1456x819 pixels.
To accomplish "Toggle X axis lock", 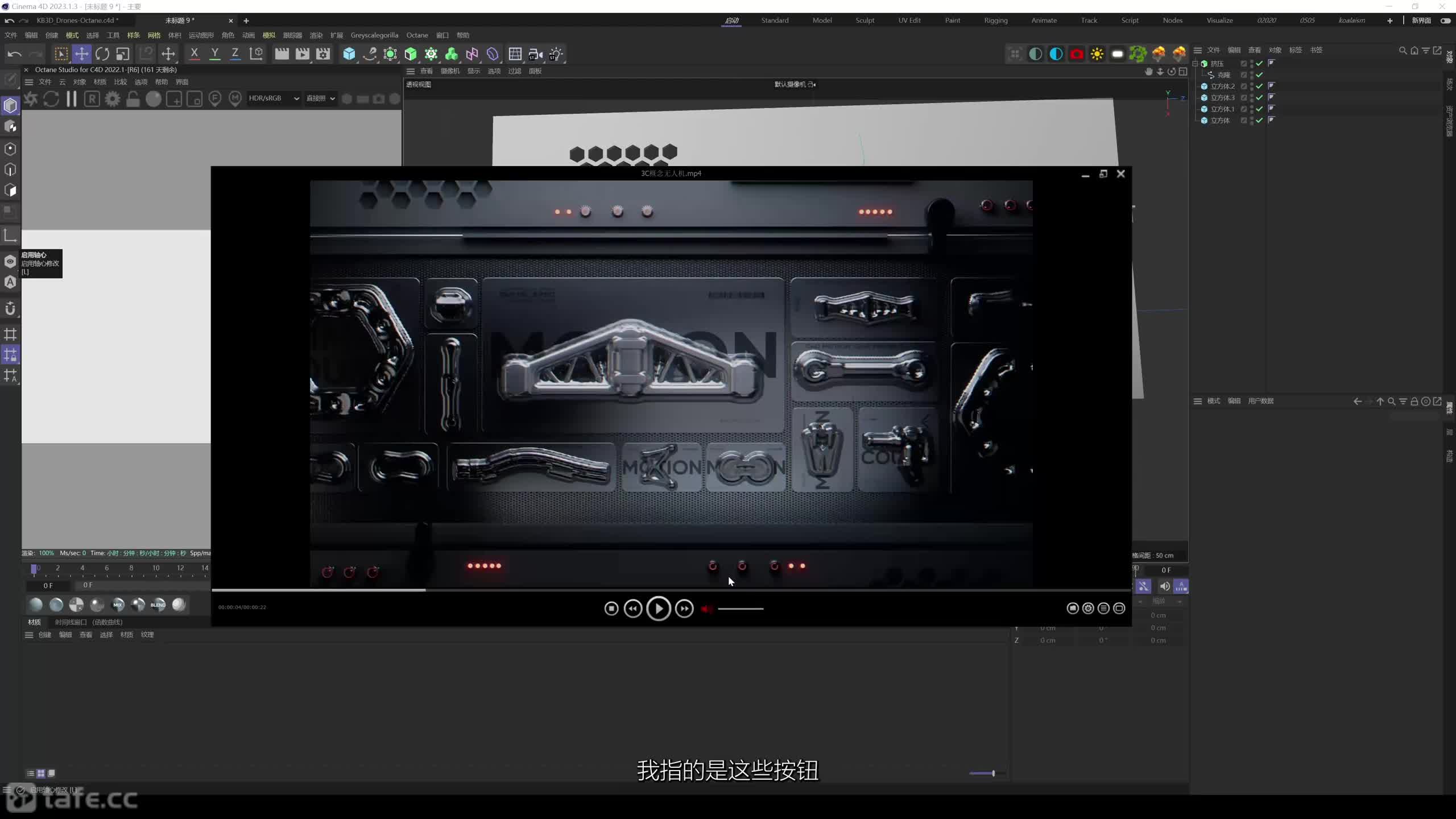I will click(194, 54).
